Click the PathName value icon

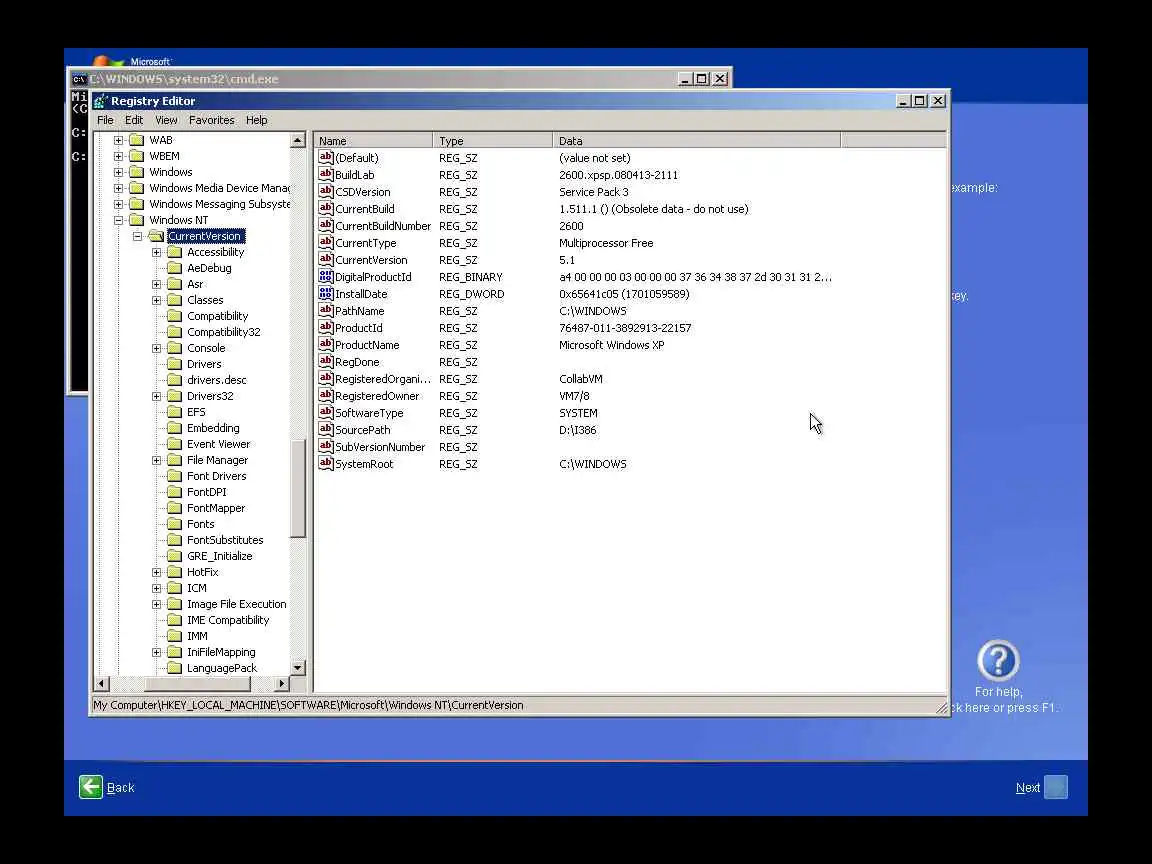pos(325,310)
